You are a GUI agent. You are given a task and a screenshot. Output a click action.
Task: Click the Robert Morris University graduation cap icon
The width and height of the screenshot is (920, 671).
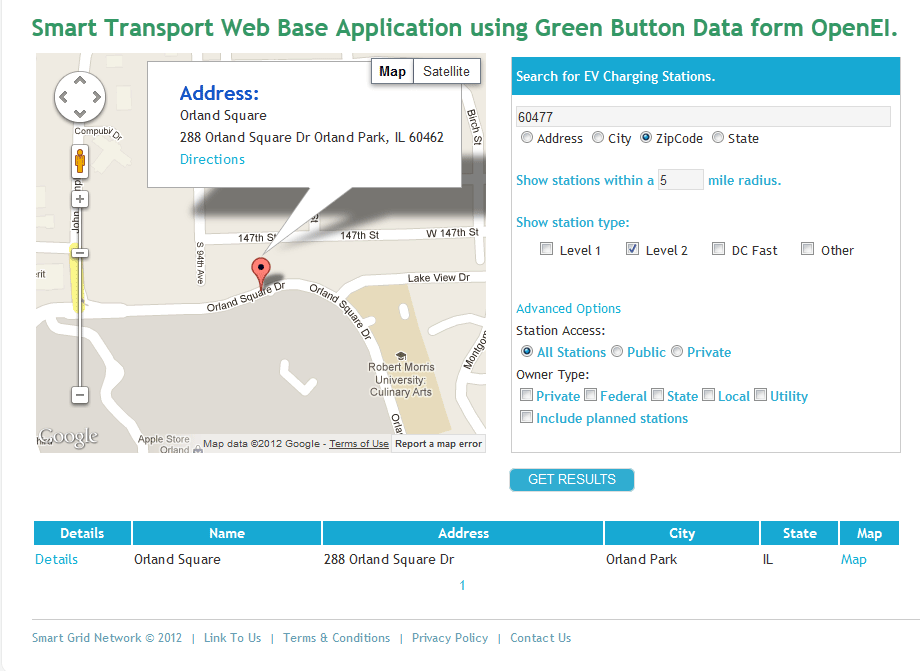point(401,355)
